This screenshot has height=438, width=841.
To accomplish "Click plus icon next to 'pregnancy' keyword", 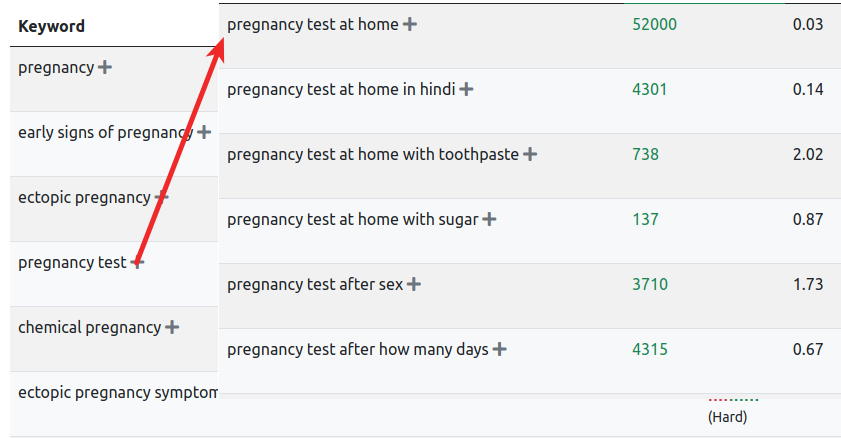I will [x=105, y=68].
